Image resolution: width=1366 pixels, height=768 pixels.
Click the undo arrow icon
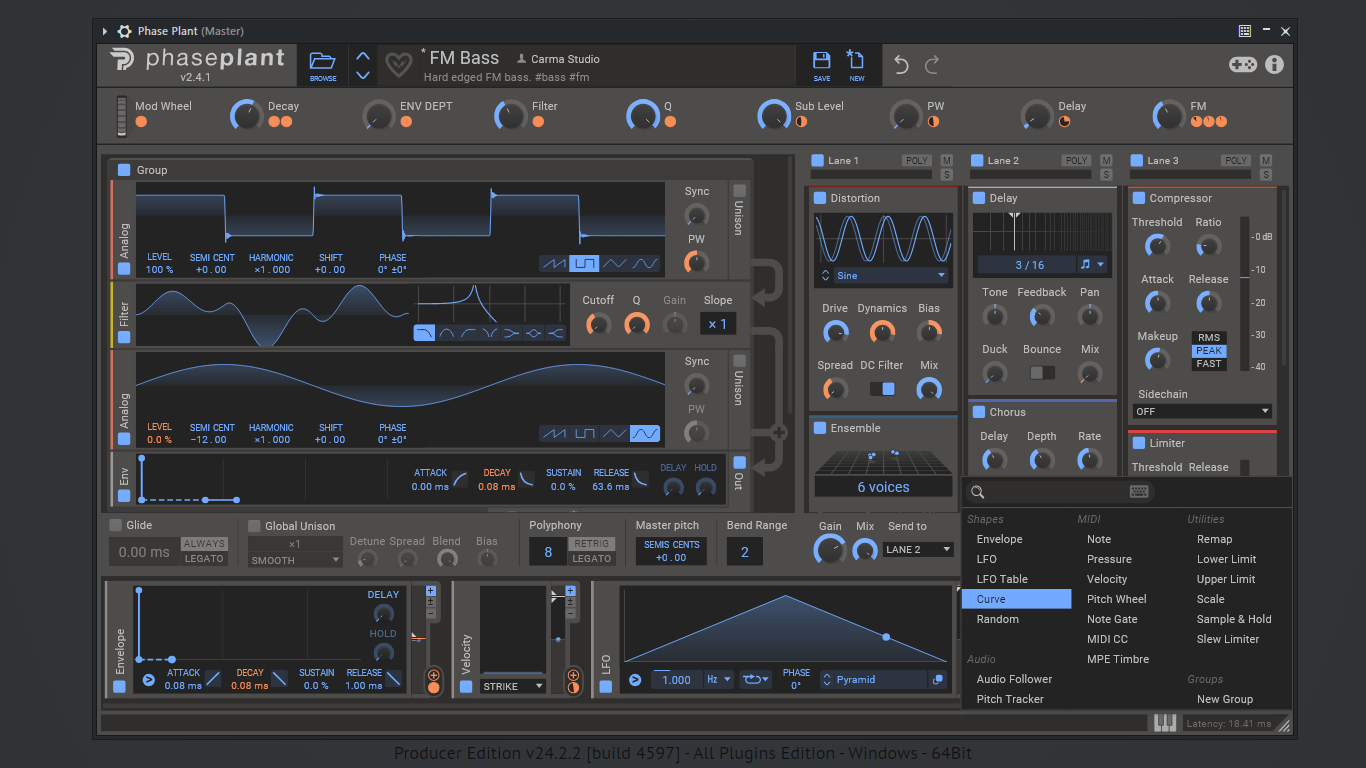pos(901,65)
